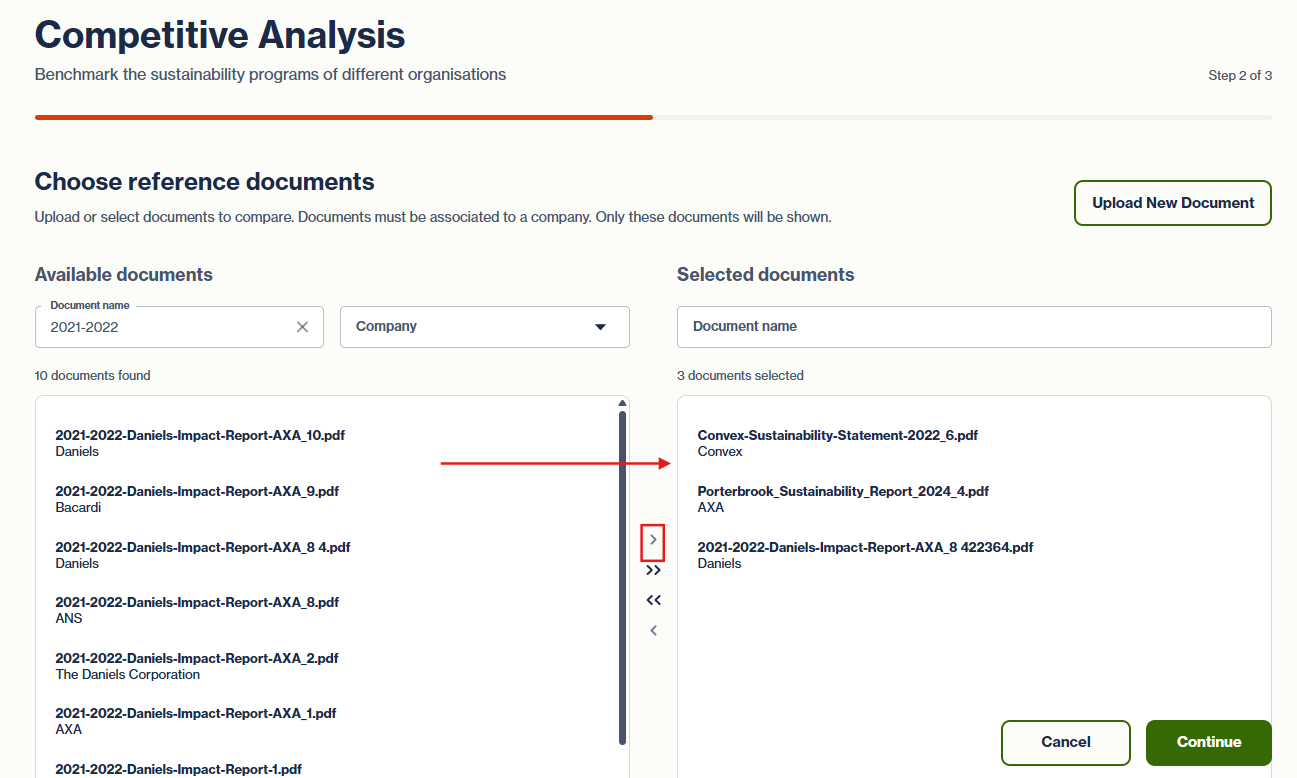Image resolution: width=1297 pixels, height=778 pixels.
Task: Clear the Document name filter with the X icon
Action: point(302,327)
